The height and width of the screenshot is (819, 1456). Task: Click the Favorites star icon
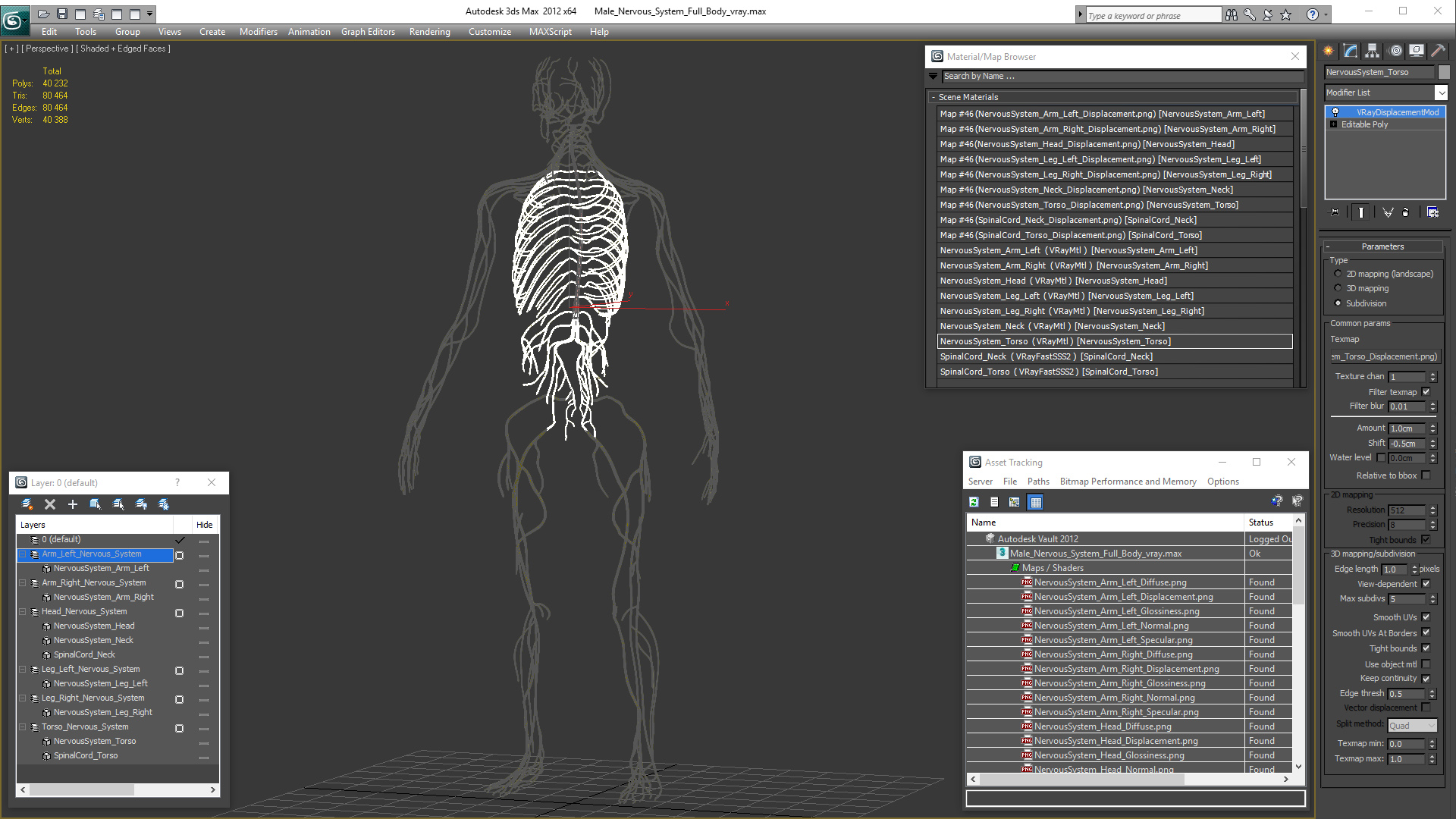(1285, 14)
